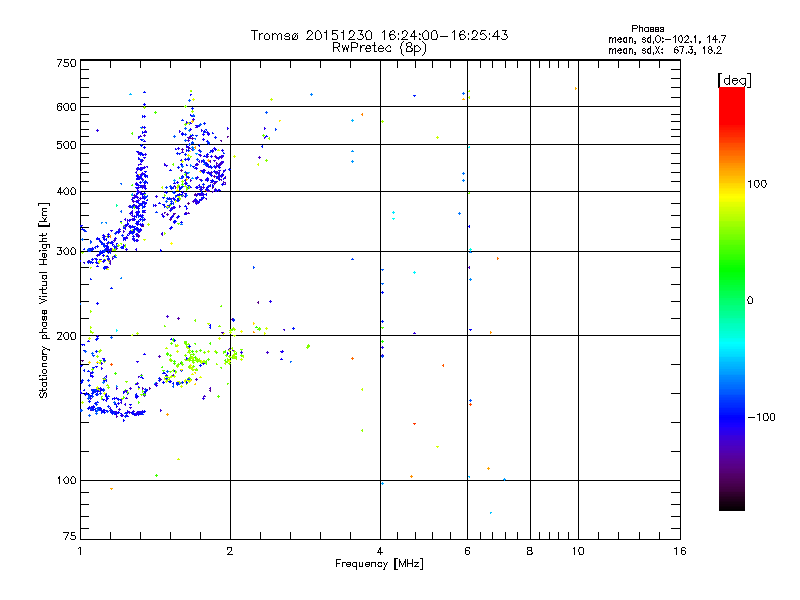Click the frequency tick label "16"
800x600 pixels.
click(680, 551)
